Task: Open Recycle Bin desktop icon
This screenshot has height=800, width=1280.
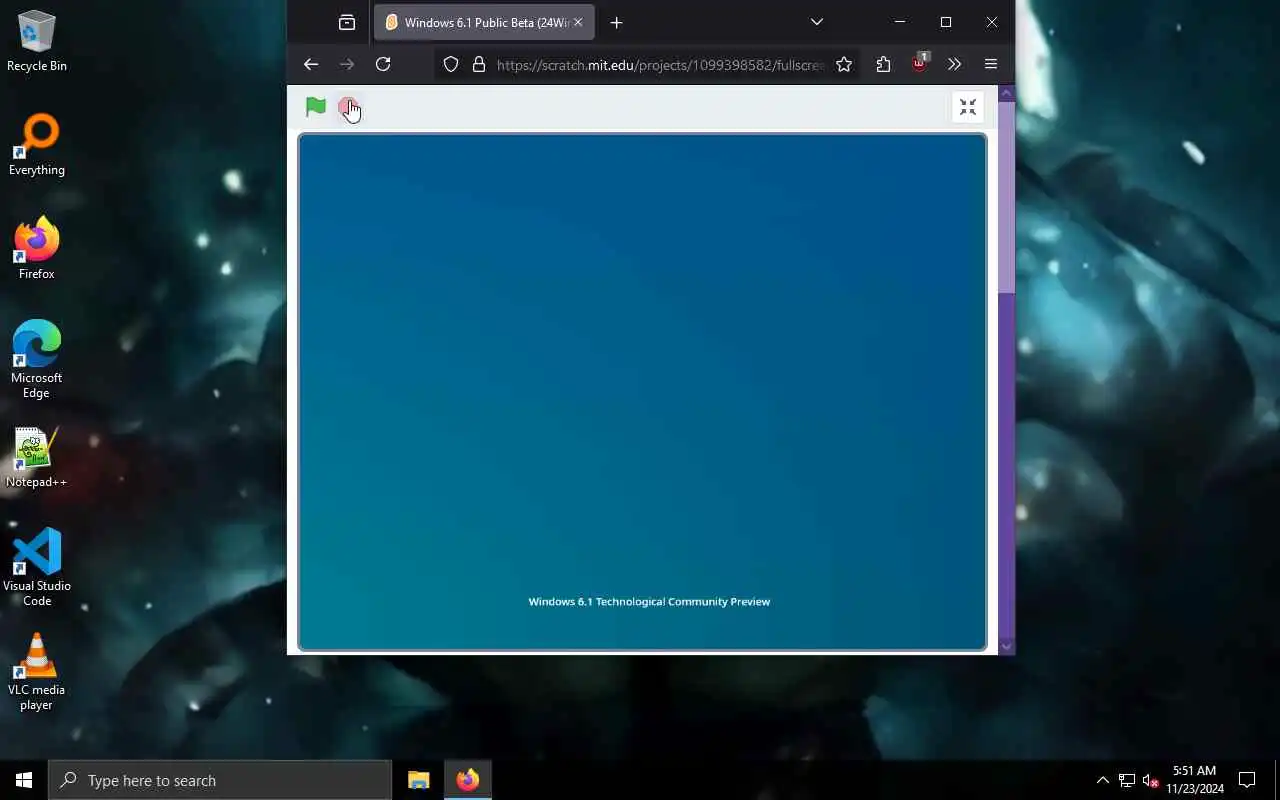Action: point(37,41)
